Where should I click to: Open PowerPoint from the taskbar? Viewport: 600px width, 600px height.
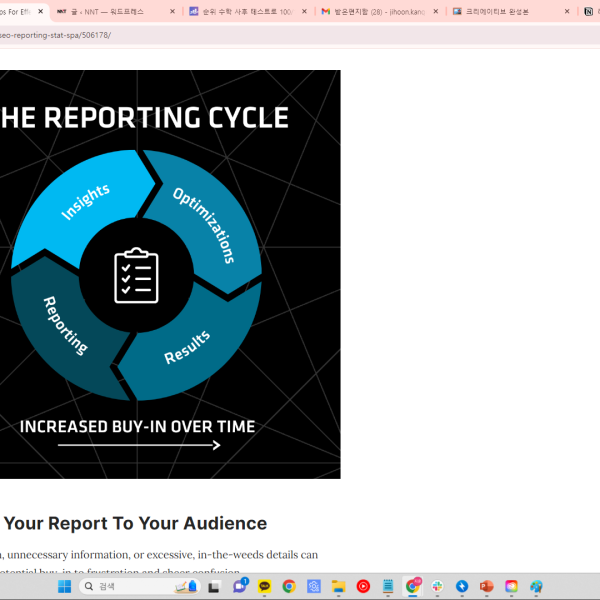pyautogui.click(x=487, y=586)
